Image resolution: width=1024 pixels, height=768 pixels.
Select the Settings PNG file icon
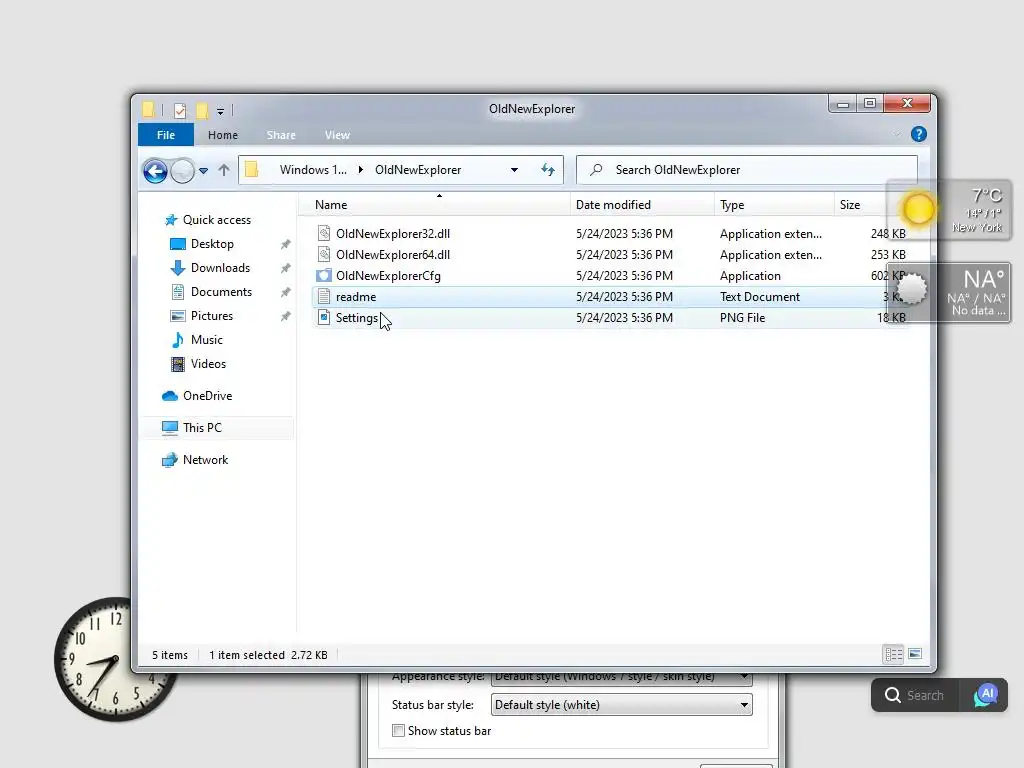324,317
